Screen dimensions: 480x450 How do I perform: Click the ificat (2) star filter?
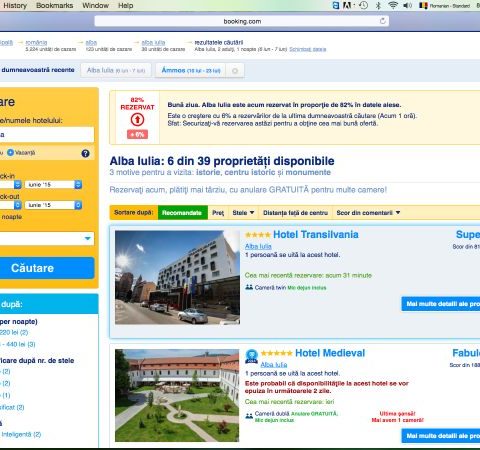coord(12,407)
